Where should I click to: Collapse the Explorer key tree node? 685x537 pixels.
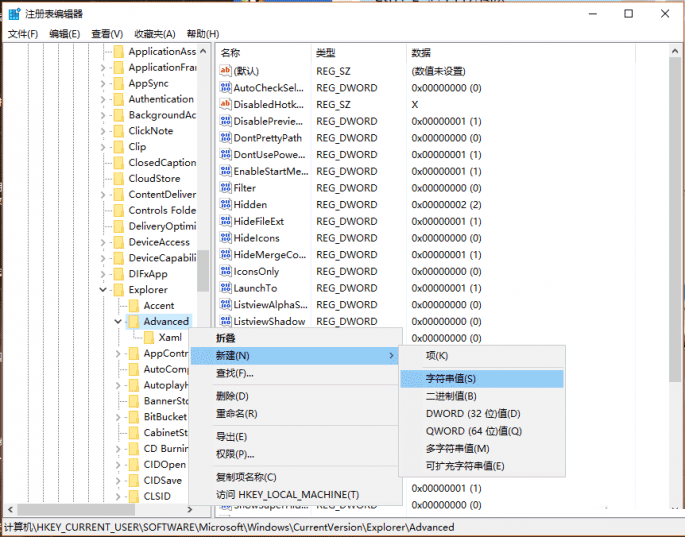(x=103, y=290)
